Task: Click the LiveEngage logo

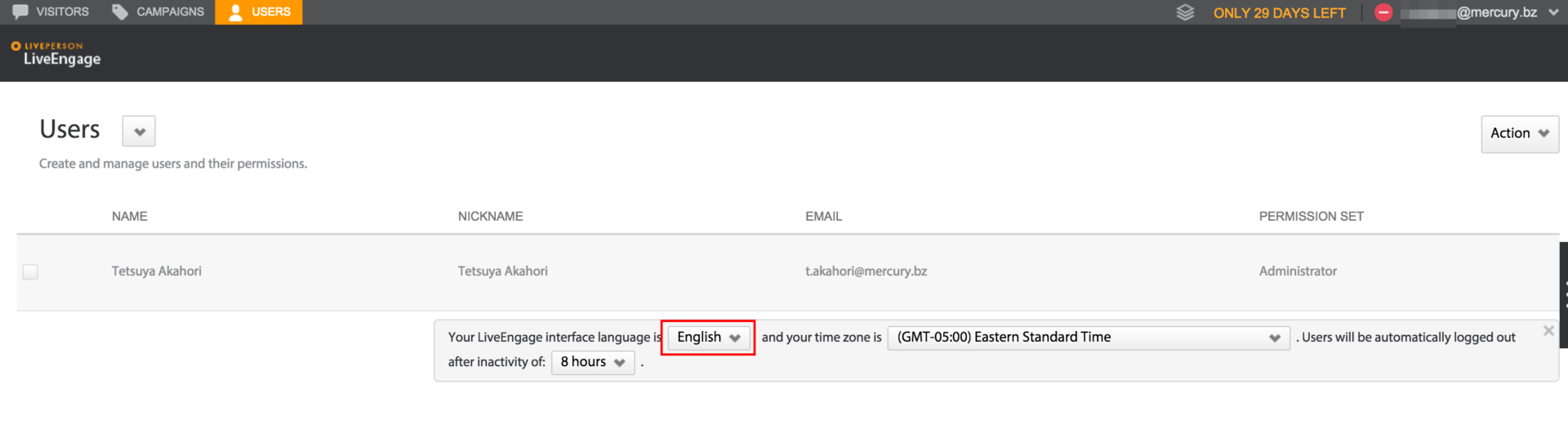Action: coord(56,53)
